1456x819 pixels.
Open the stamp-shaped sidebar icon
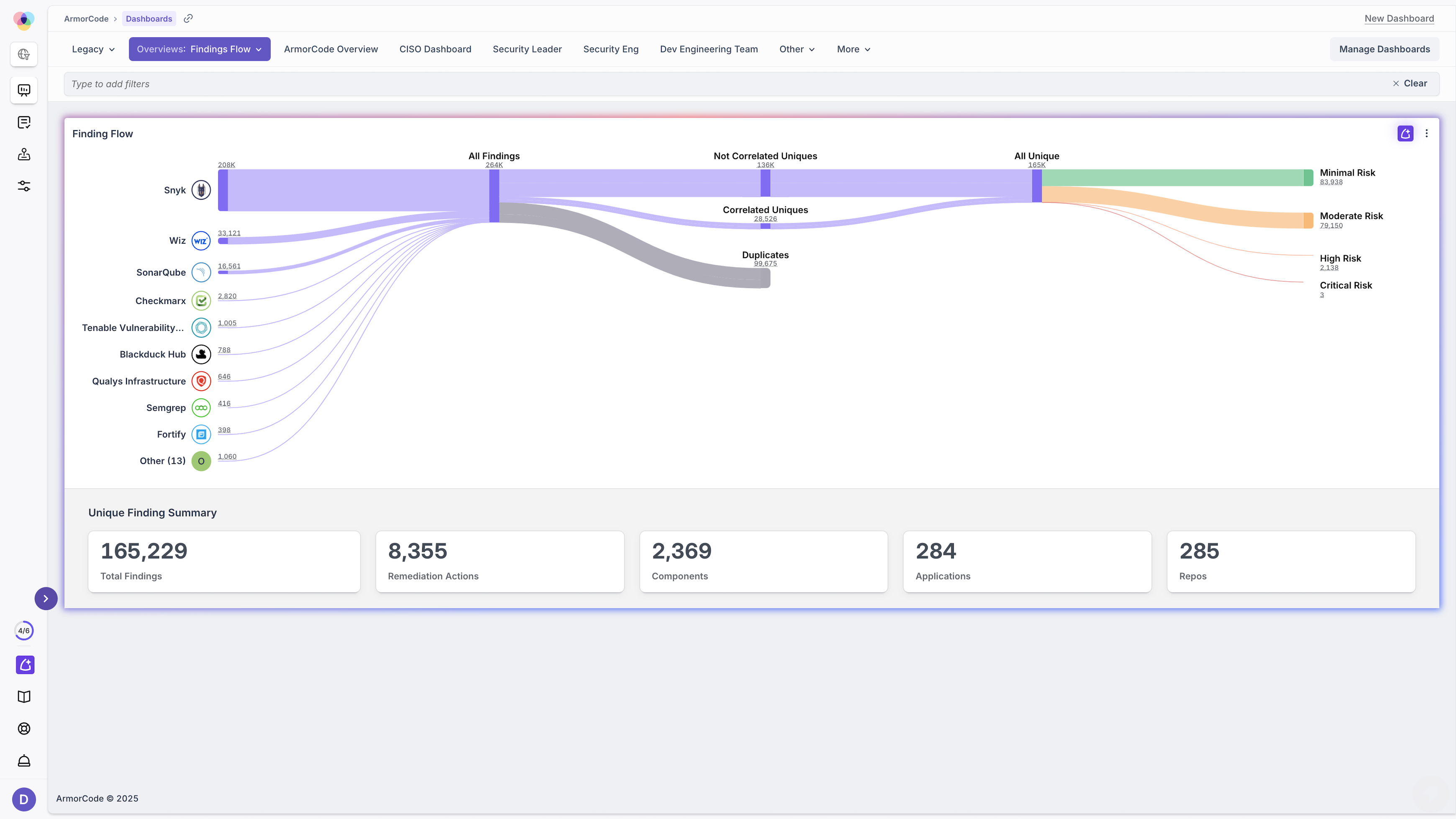(x=24, y=154)
